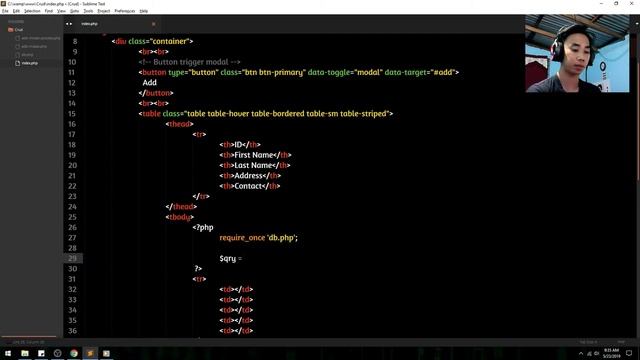
Task: Open the Help menu
Action: point(144,11)
